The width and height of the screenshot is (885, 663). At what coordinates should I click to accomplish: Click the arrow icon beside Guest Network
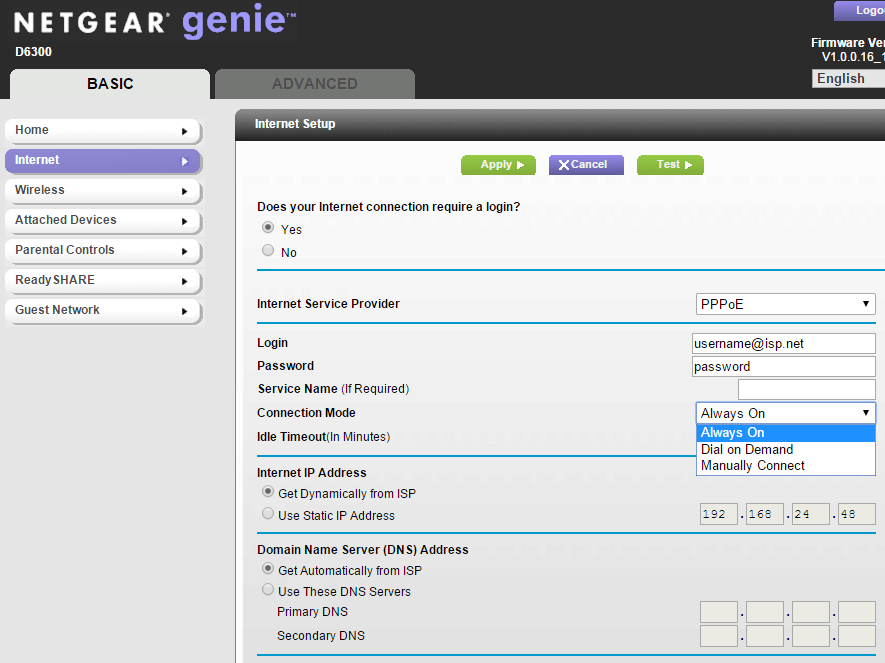click(185, 311)
